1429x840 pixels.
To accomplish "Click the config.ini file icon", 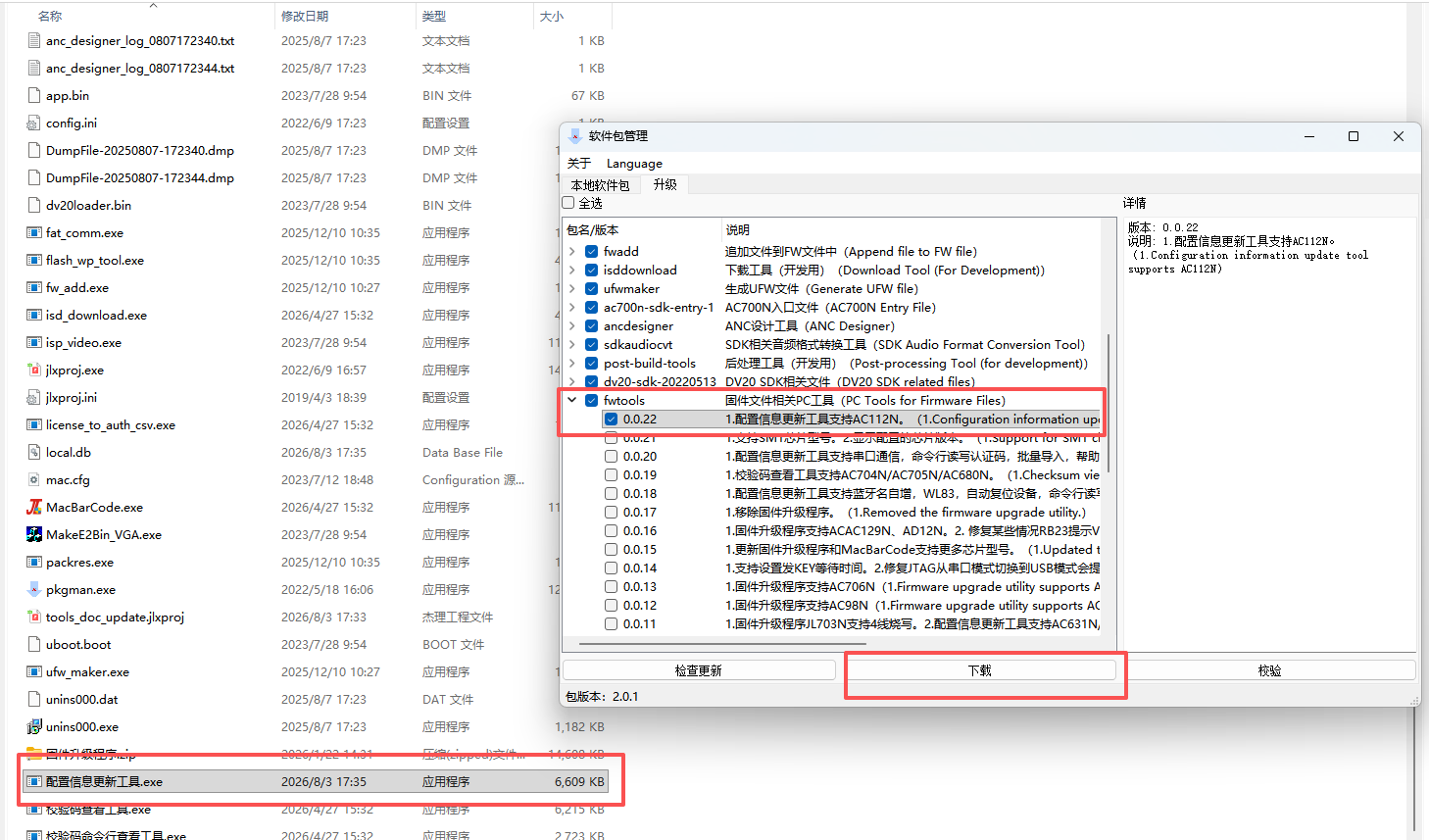I will tap(34, 123).
